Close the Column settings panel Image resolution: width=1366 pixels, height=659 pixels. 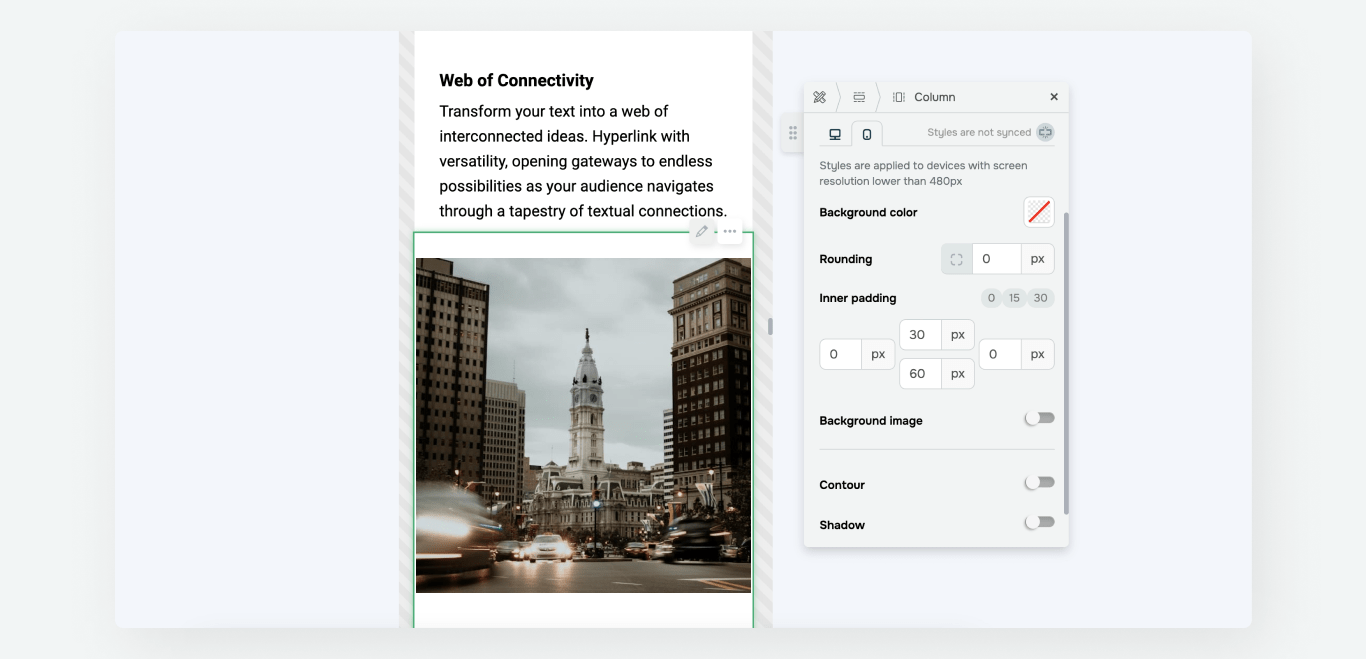pyautogui.click(x=1054, y=97)
